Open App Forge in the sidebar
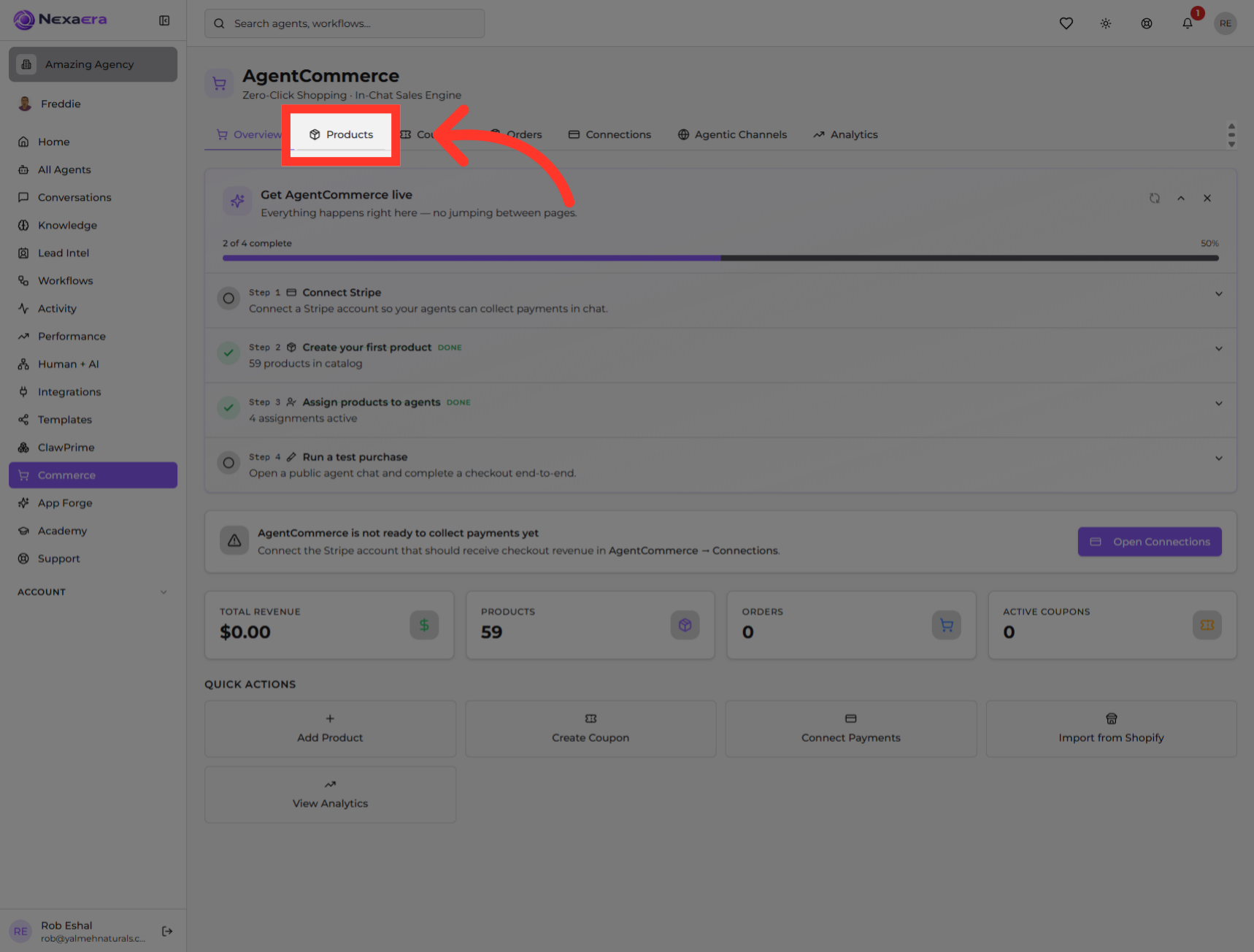This screenshot has height=952, width=1254. tap(93, 503)
